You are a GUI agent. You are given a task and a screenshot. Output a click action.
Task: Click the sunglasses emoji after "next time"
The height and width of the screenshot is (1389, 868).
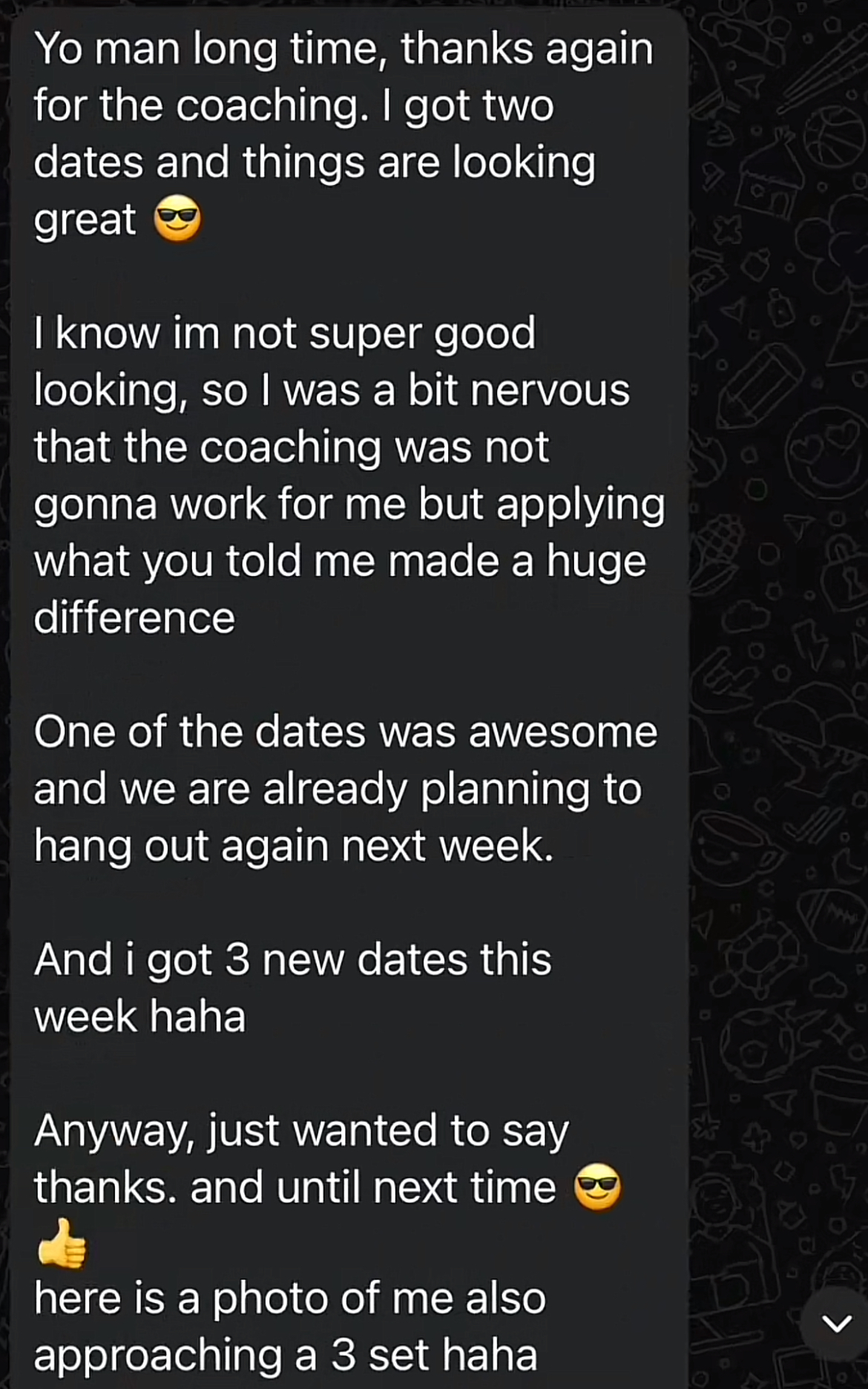pyautogui.click(x=599, y=1187)
